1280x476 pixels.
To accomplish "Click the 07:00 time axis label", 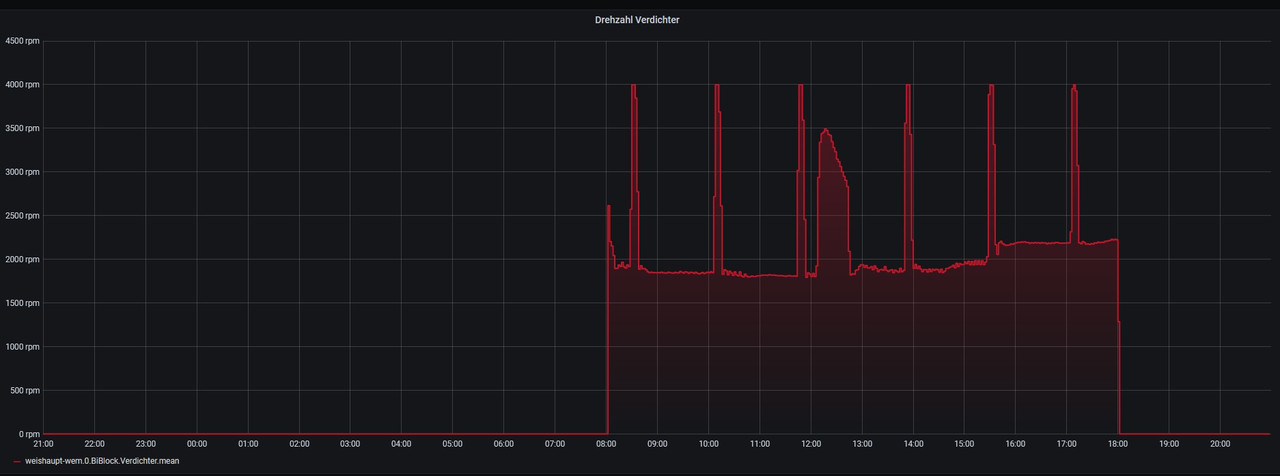I will pyautogui.click(x=555, y=443).
